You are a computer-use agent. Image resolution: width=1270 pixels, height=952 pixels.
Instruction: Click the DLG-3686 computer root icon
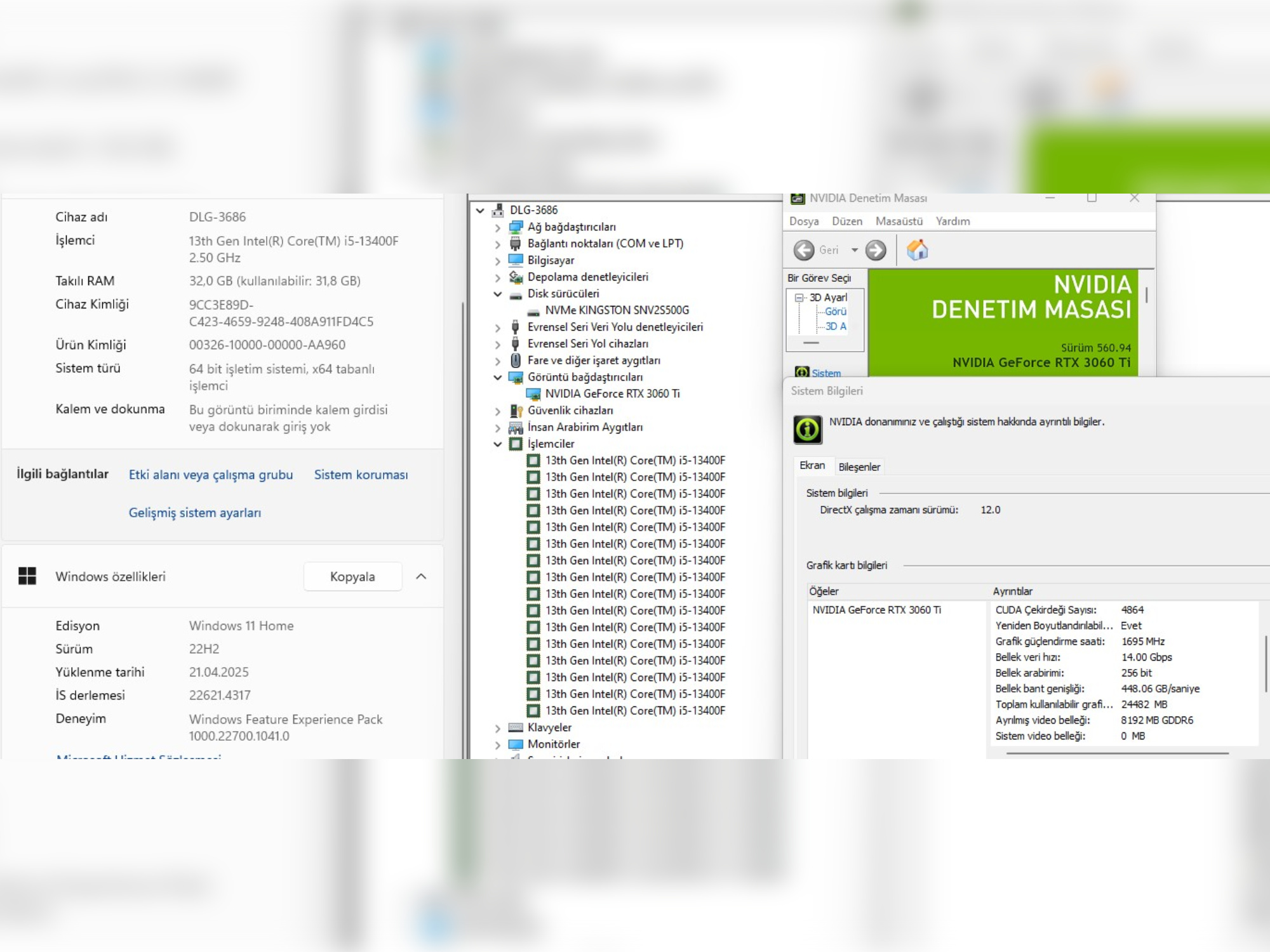tap(498, 210)
